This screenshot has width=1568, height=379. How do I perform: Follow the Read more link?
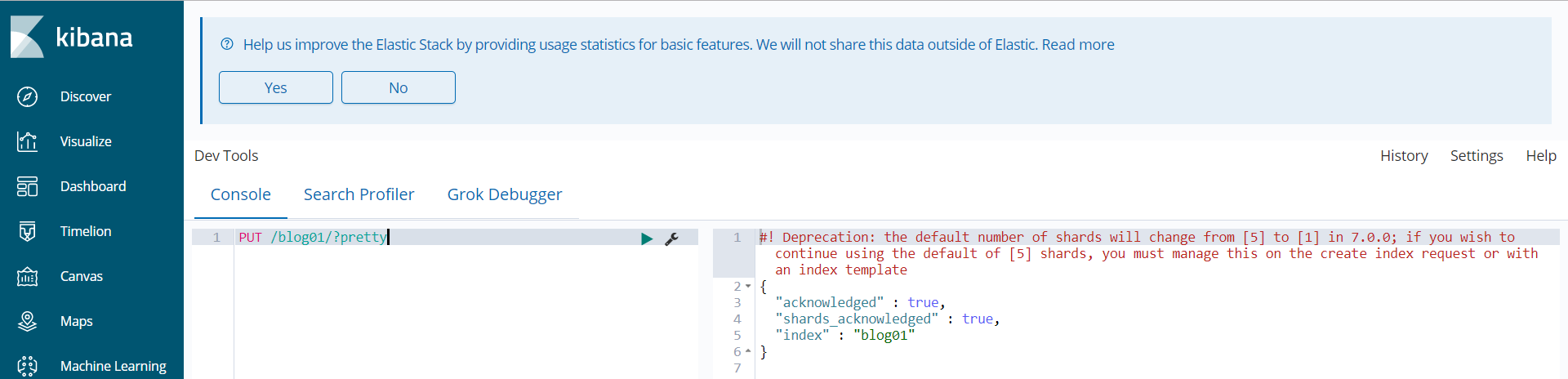click(1078, 44)
